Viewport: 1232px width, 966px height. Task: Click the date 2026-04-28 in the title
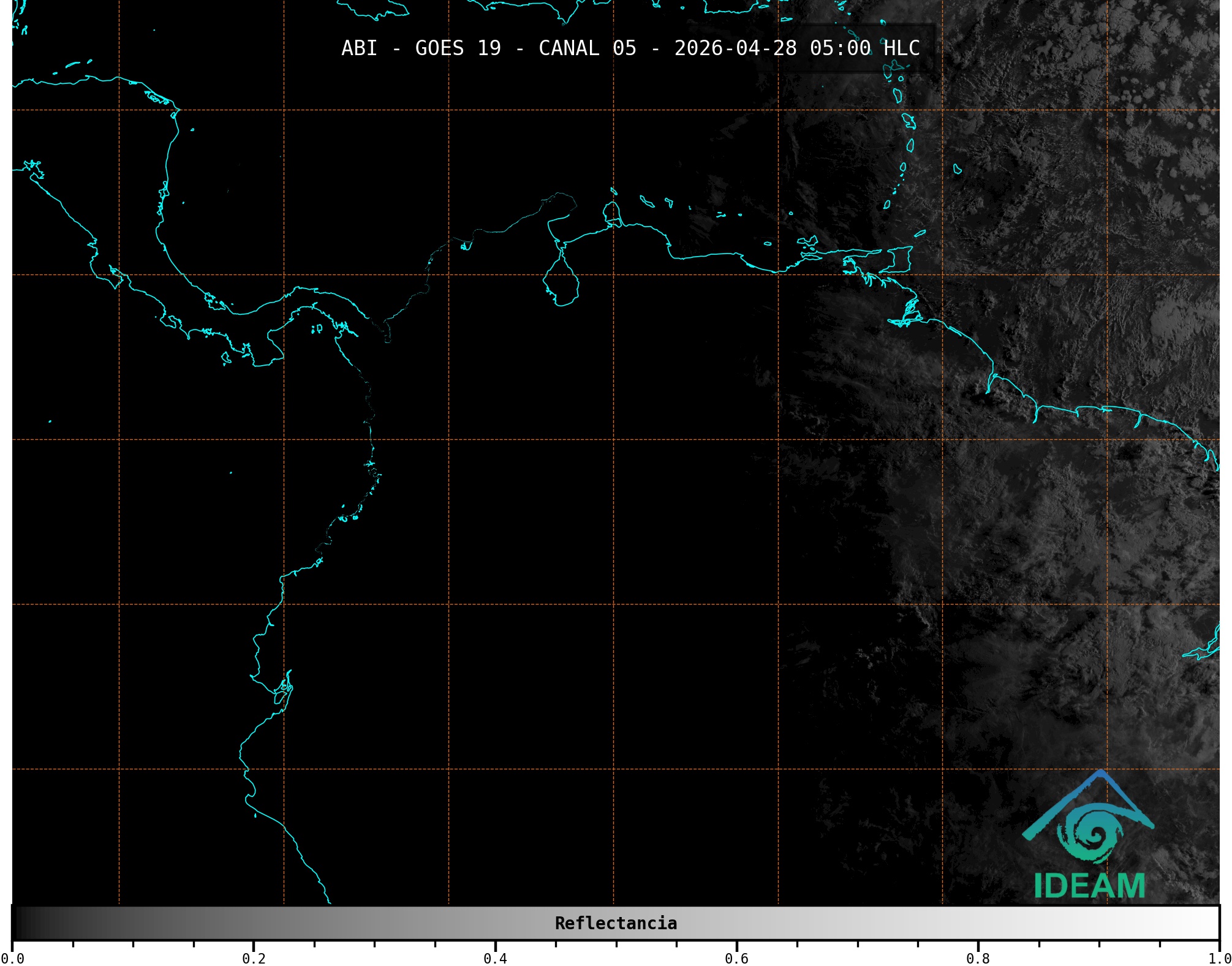(x=735, y=48)
